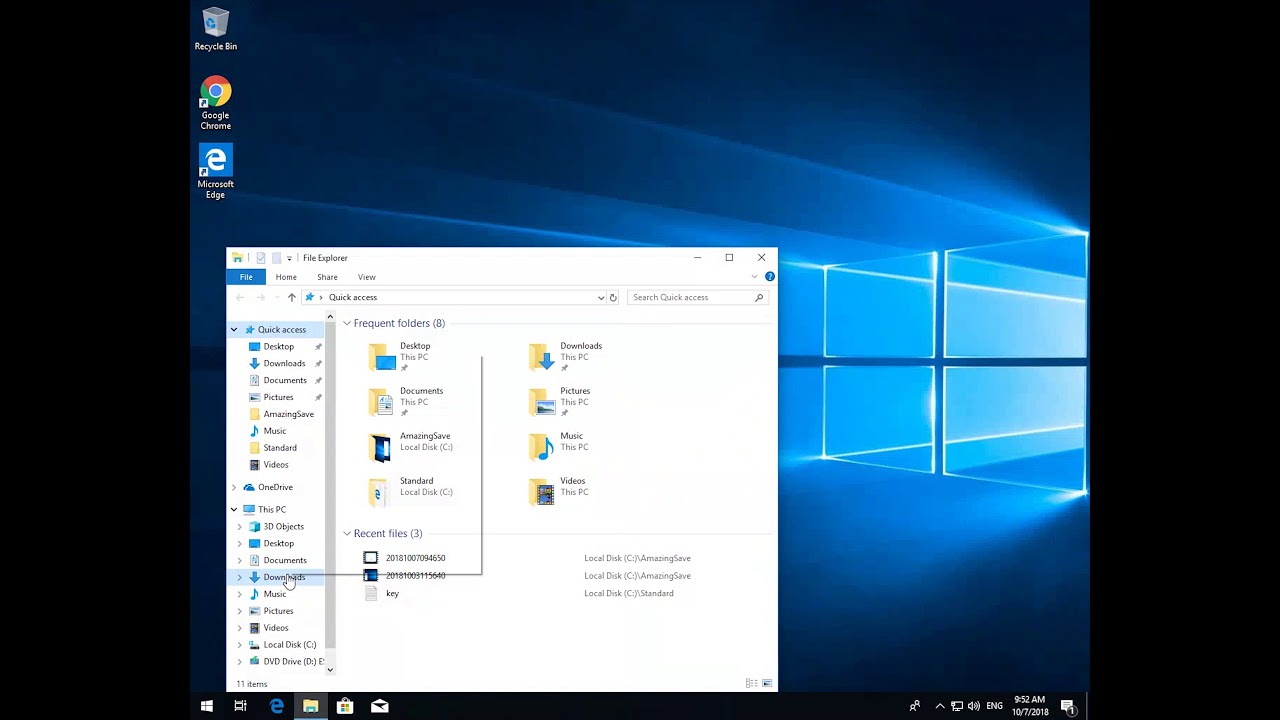Image resolution: width=1280 pixels, height=720 pixels.
Task: Refresh the Quick access view
Action: (613, 297)
